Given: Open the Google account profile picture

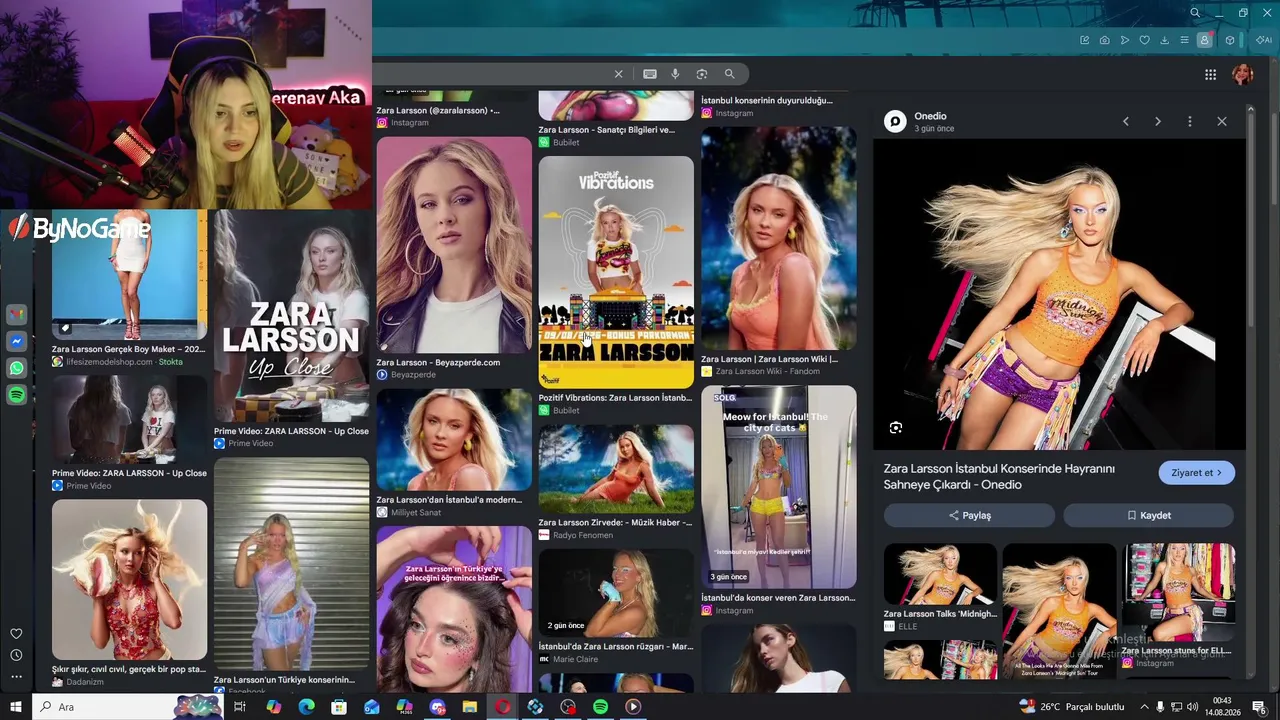Looking at the screenshot, I should coord(1243,74).
